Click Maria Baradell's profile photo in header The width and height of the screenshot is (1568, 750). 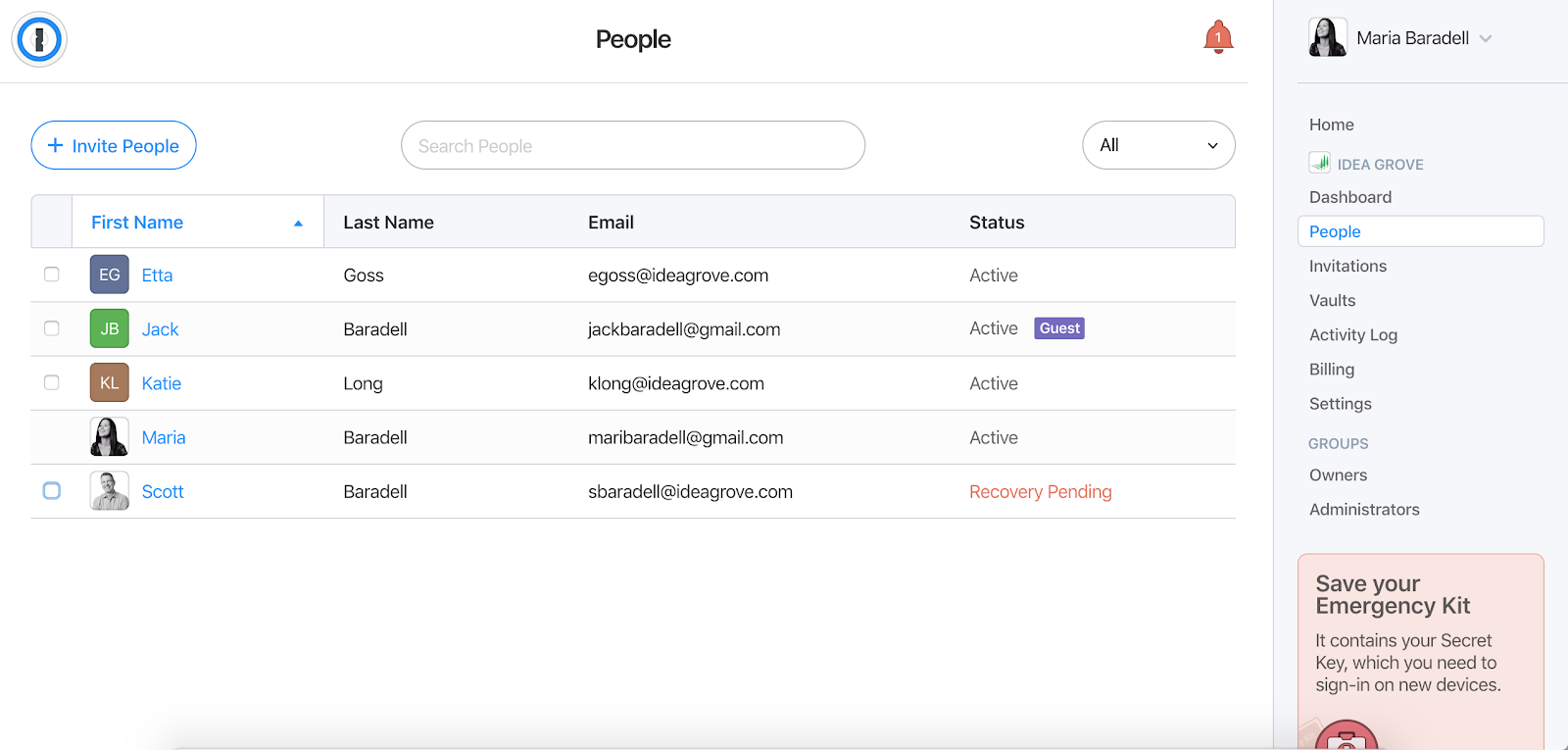[x=1328, y=37]
